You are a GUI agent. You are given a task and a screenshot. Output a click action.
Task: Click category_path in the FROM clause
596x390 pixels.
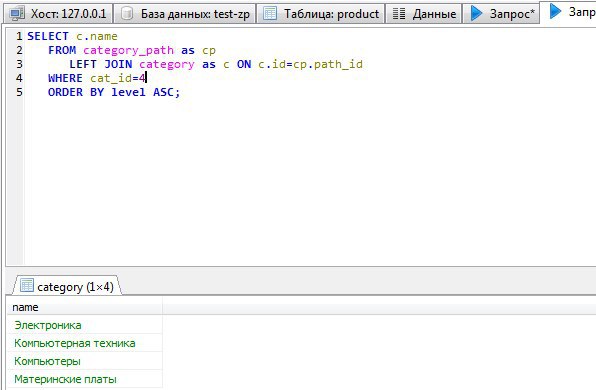[x=128, y=50]
